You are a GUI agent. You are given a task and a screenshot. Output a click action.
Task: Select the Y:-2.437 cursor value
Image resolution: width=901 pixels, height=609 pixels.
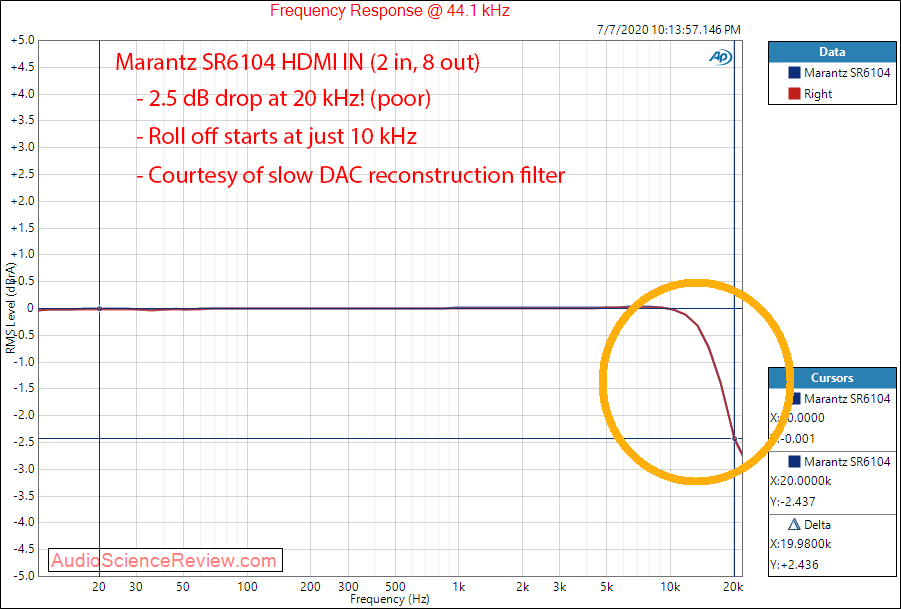[793, 502]
